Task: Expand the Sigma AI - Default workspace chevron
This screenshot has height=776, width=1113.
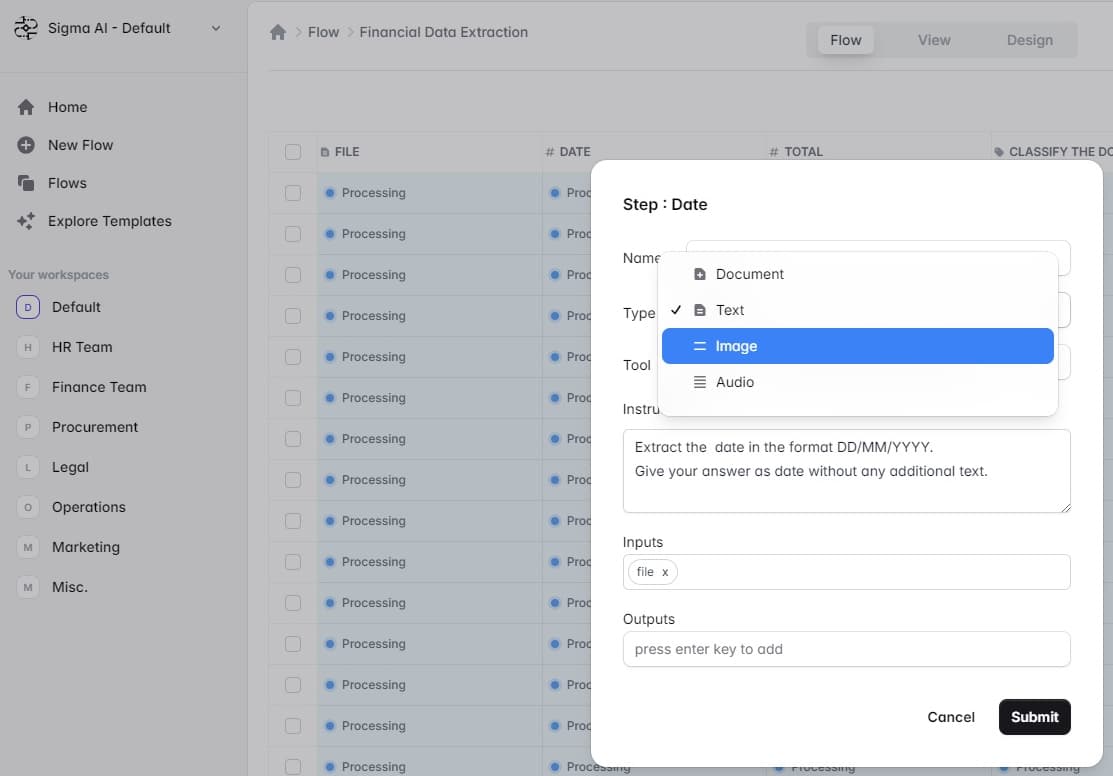Action: pyautogui.click(x=216, y=28)
